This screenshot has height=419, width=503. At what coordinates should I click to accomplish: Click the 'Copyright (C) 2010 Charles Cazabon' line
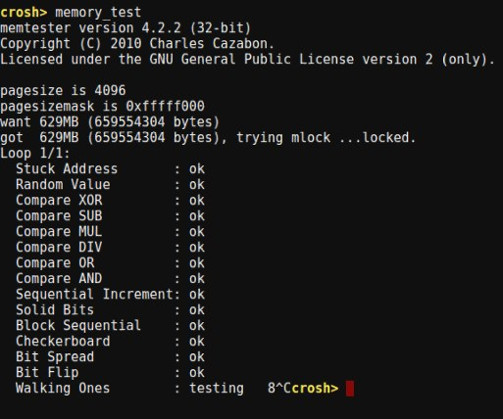tap(137, 44)
